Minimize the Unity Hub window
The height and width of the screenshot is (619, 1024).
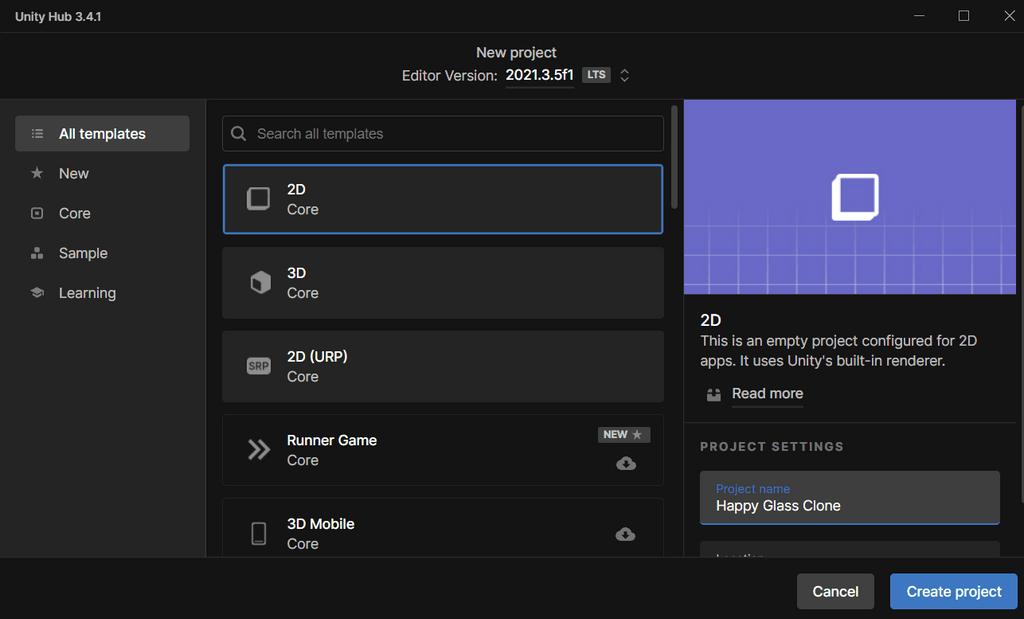(x=919, y=16)
